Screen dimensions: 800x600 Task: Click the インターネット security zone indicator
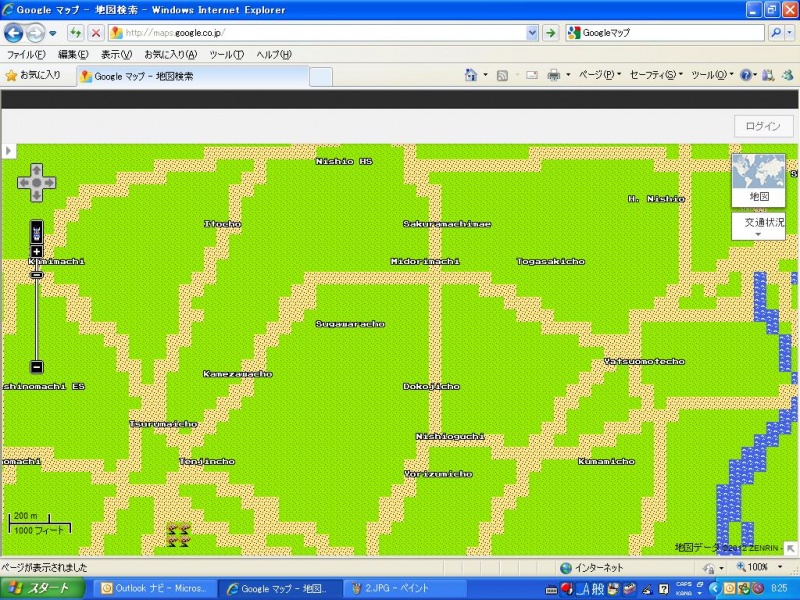pos(591,567)
